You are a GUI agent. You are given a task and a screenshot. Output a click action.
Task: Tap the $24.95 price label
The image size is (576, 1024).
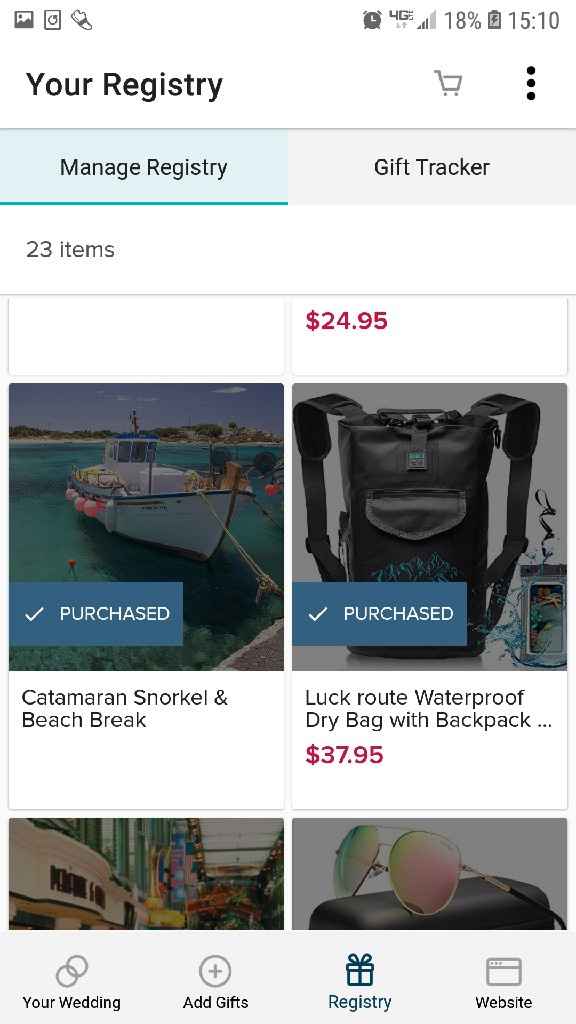[x=346, y=322]
